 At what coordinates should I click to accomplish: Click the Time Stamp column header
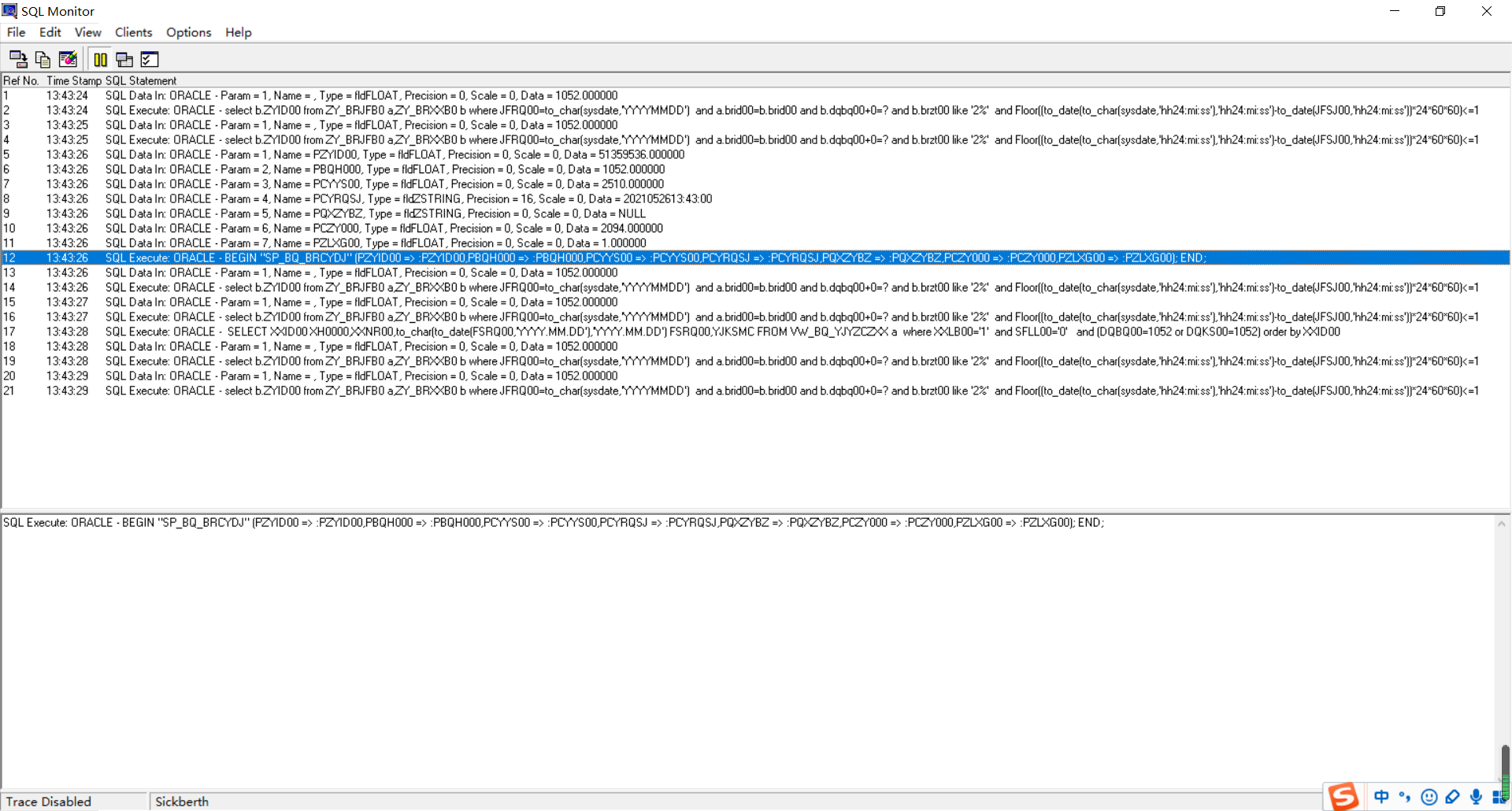coord(74,80)
